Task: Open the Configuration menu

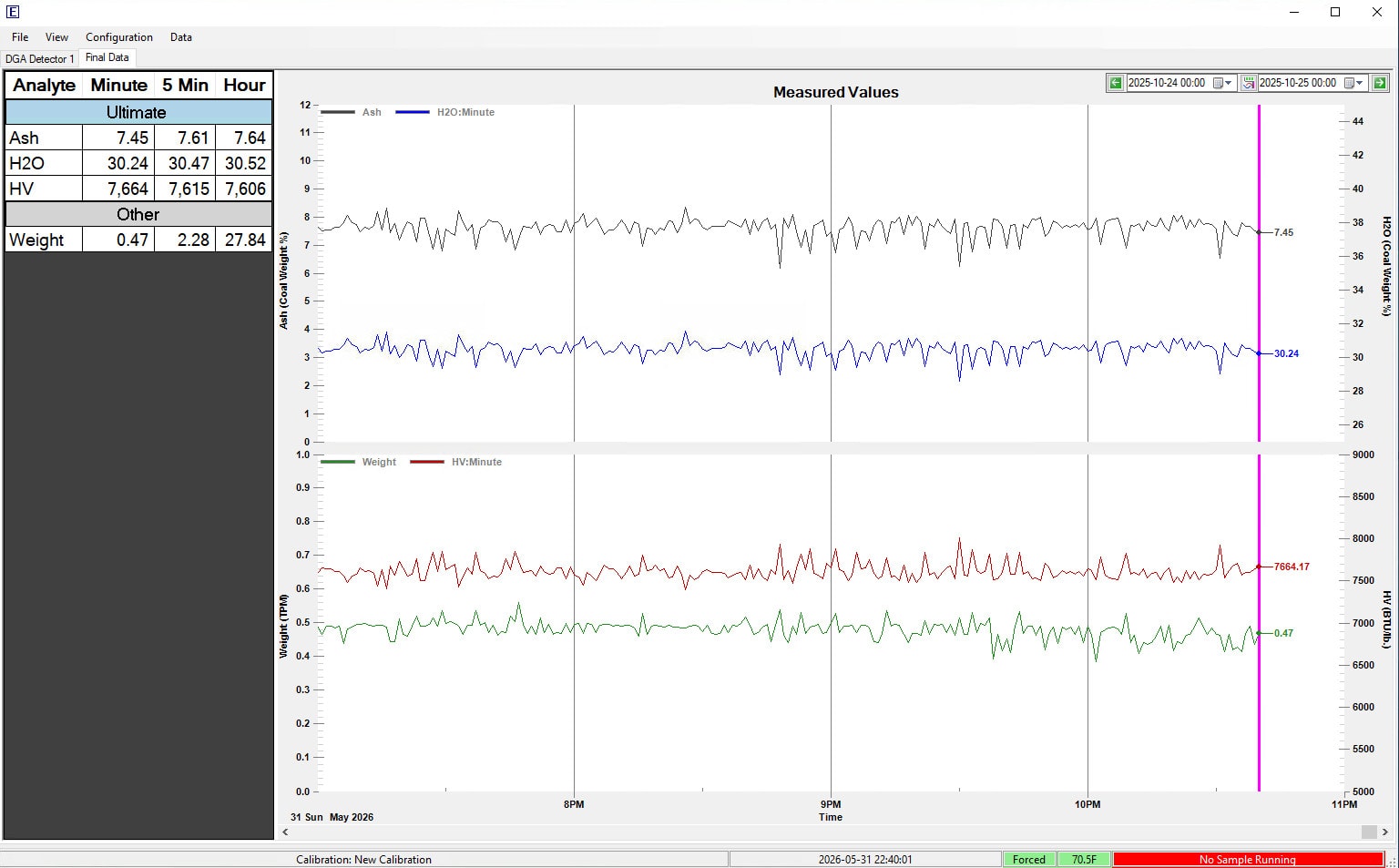Action: [x=119, y=37]
